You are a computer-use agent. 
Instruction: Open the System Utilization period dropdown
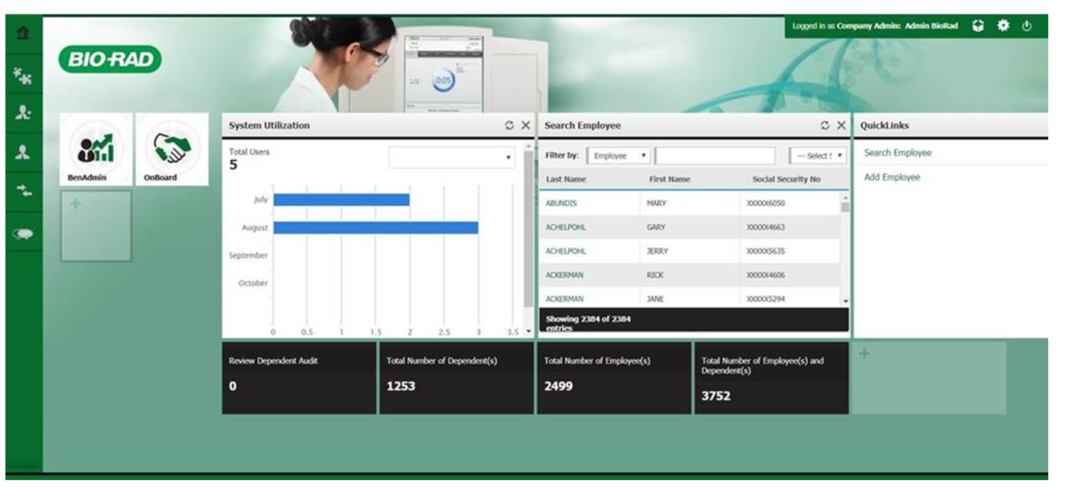click(453, 158)
